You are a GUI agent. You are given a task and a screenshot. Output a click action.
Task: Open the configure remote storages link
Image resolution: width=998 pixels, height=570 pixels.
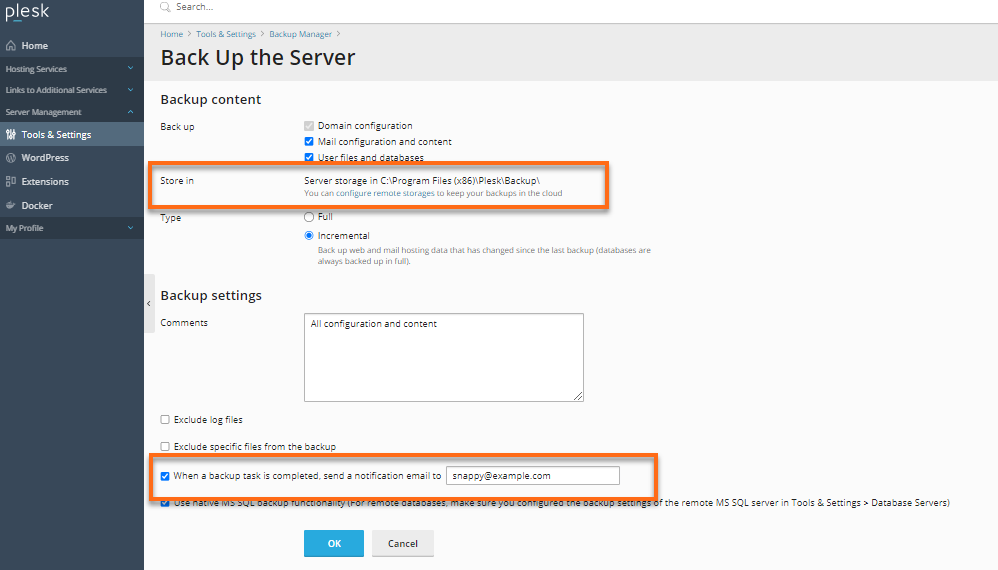point(385,193)
